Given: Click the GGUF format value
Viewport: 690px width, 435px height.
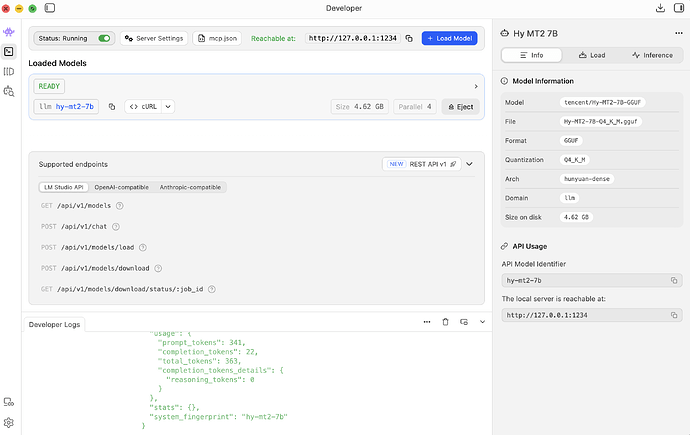Looking at the screenshot, I should [571, 141].
